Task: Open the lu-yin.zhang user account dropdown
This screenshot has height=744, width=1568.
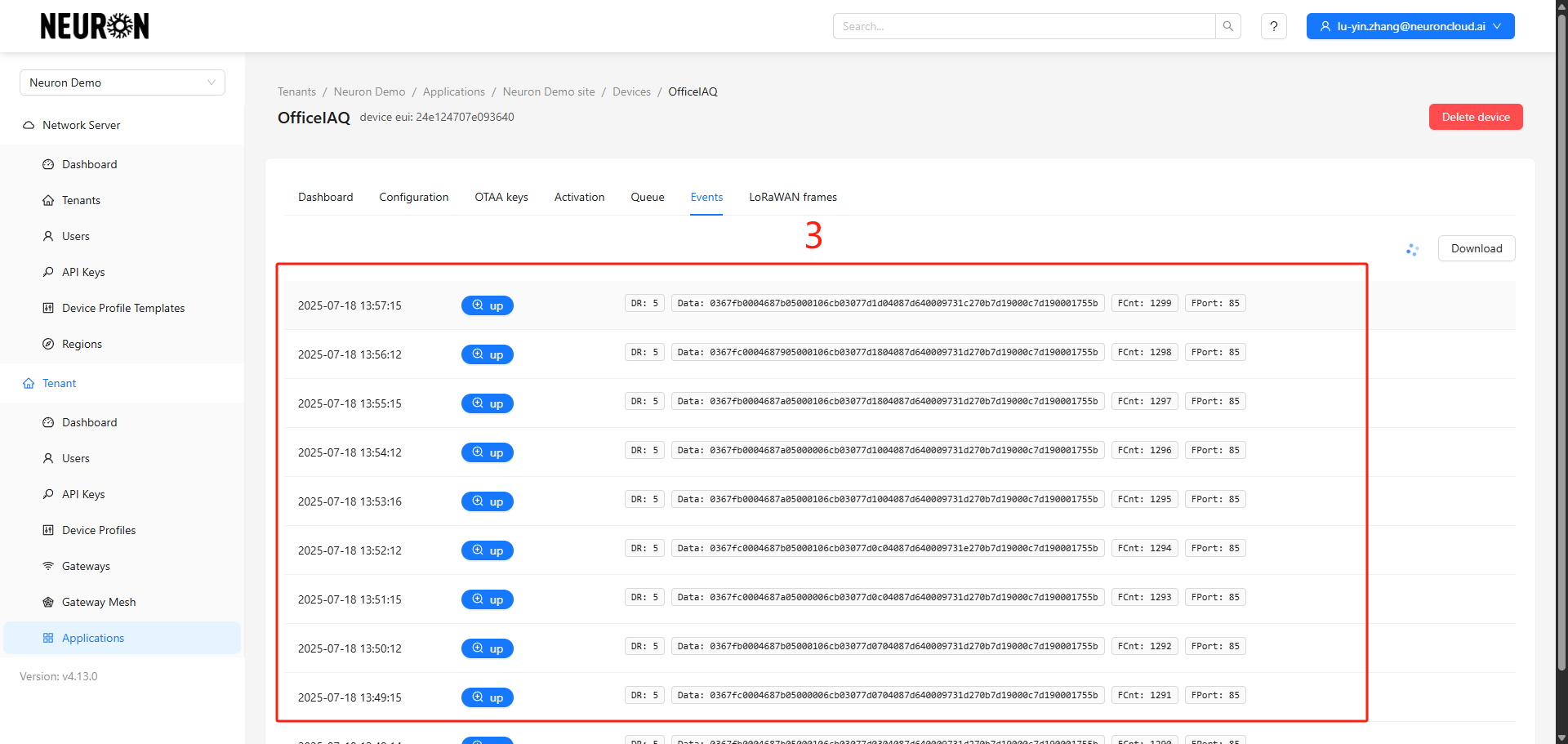Action: (x=1410, y=26)
